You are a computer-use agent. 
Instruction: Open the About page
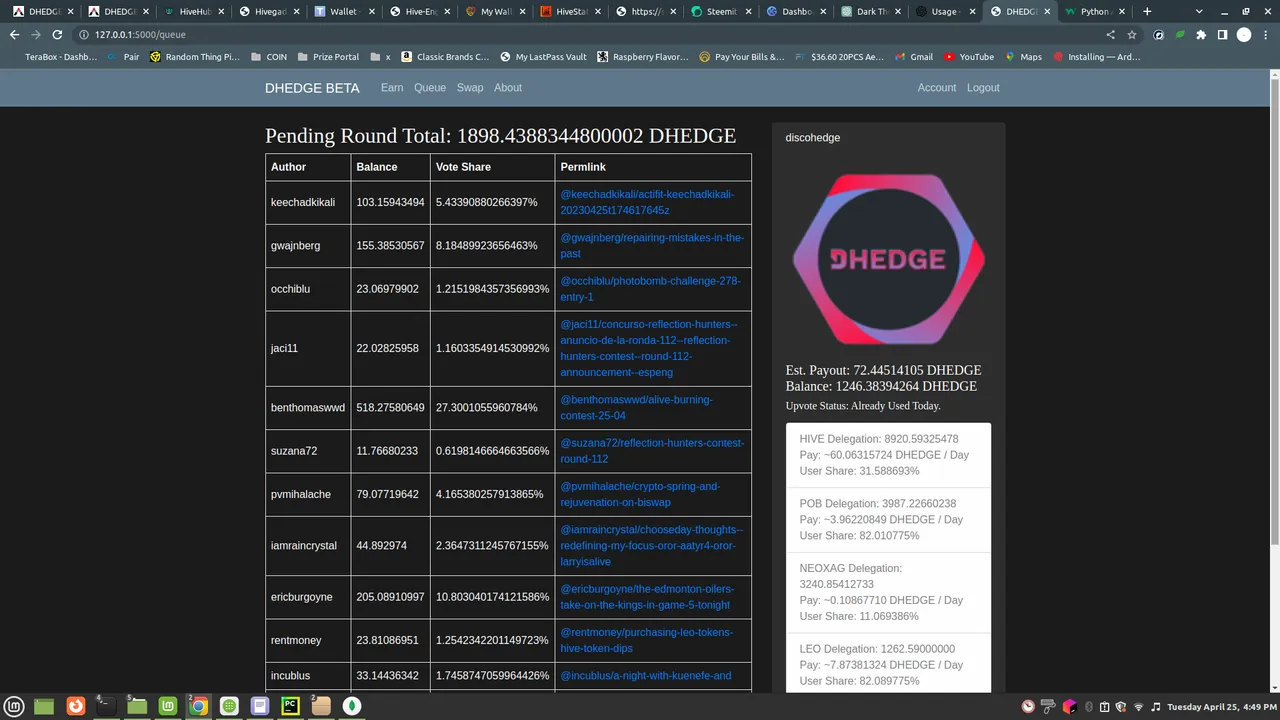(x=508, y=88)
